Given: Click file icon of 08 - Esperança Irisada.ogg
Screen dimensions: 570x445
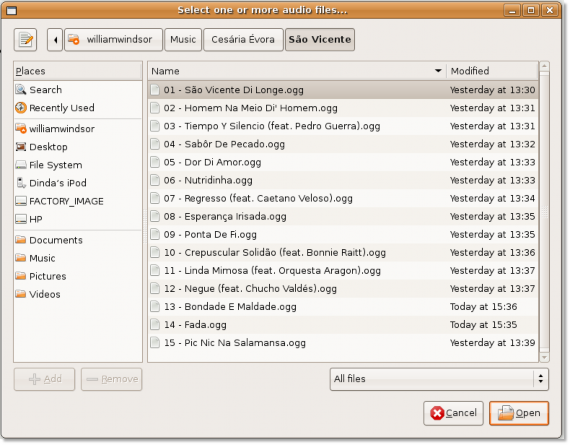Looking at the screenshot, I should tap(155, 216).
